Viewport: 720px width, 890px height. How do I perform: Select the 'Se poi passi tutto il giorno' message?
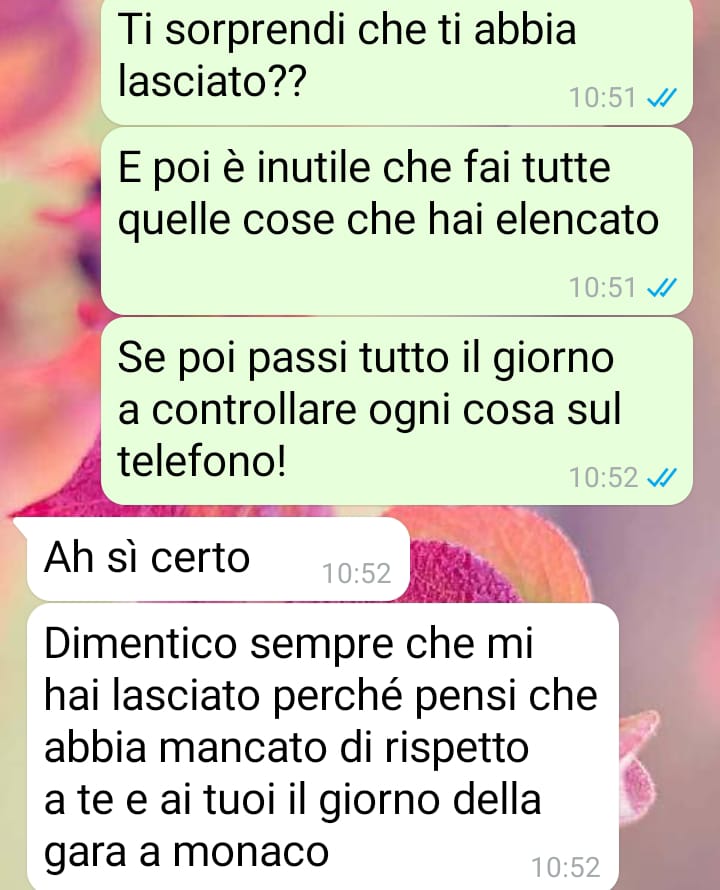pos(396,411)
